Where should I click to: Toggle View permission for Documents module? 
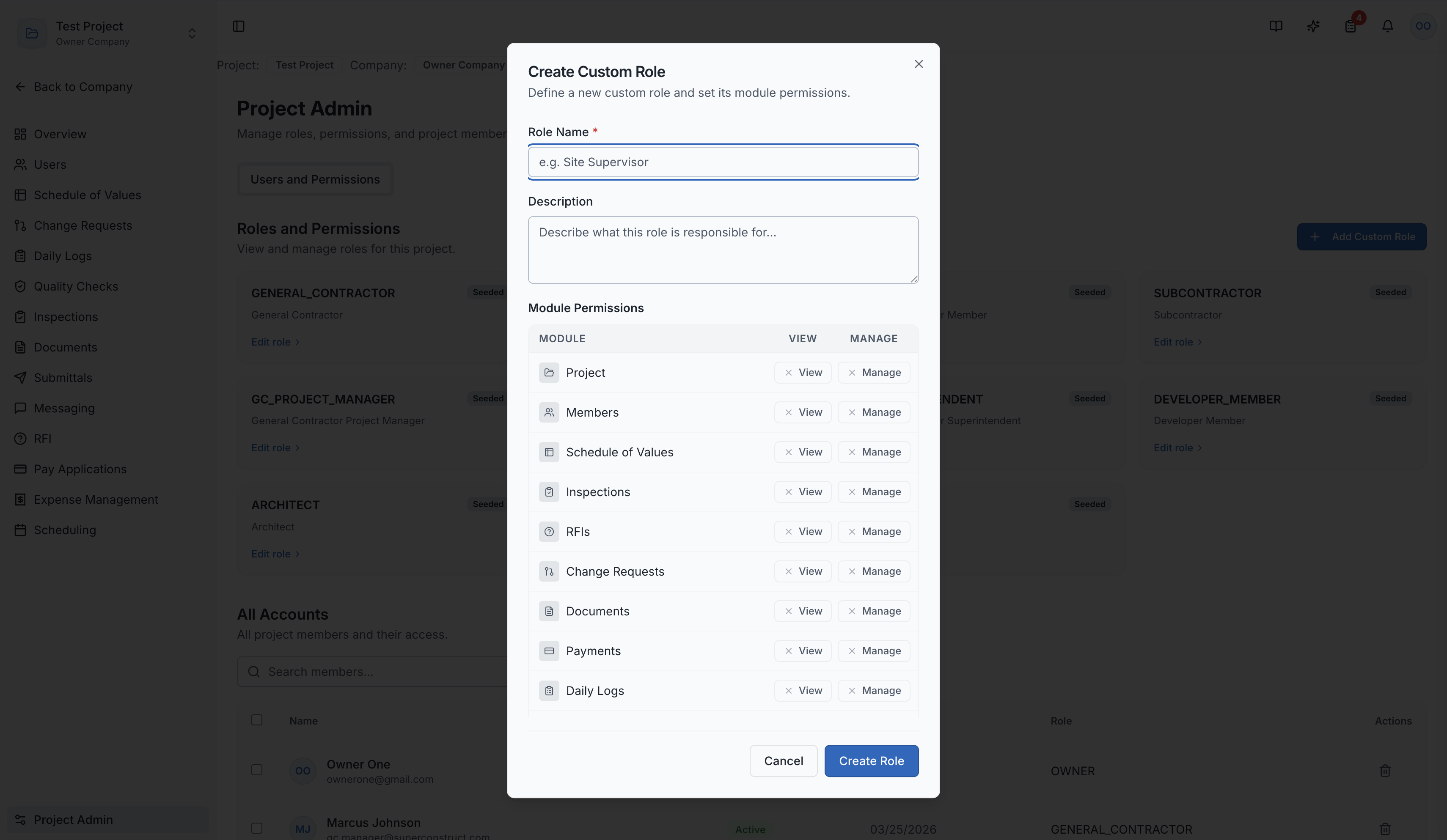tap(803, 611)
